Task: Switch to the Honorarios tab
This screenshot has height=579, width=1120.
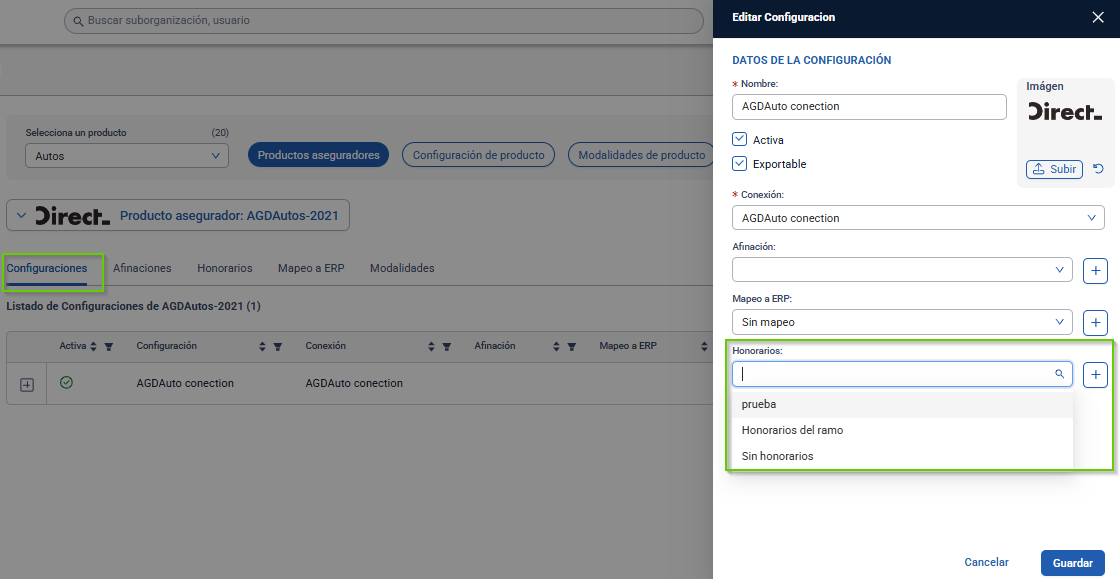Action: [x=225, y=268]
